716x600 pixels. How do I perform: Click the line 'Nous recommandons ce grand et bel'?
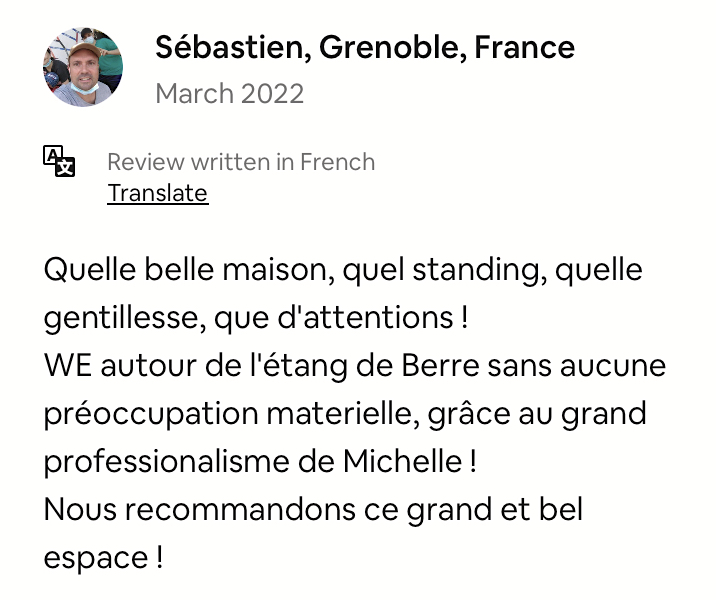coord(313,509)
